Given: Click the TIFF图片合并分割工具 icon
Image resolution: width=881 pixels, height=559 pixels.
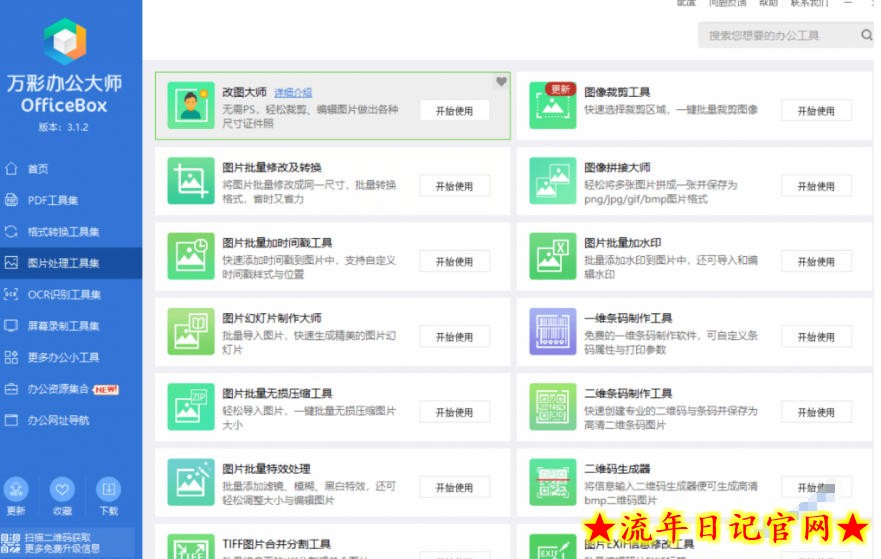Looking at the screenshot, I should [190, 546].
